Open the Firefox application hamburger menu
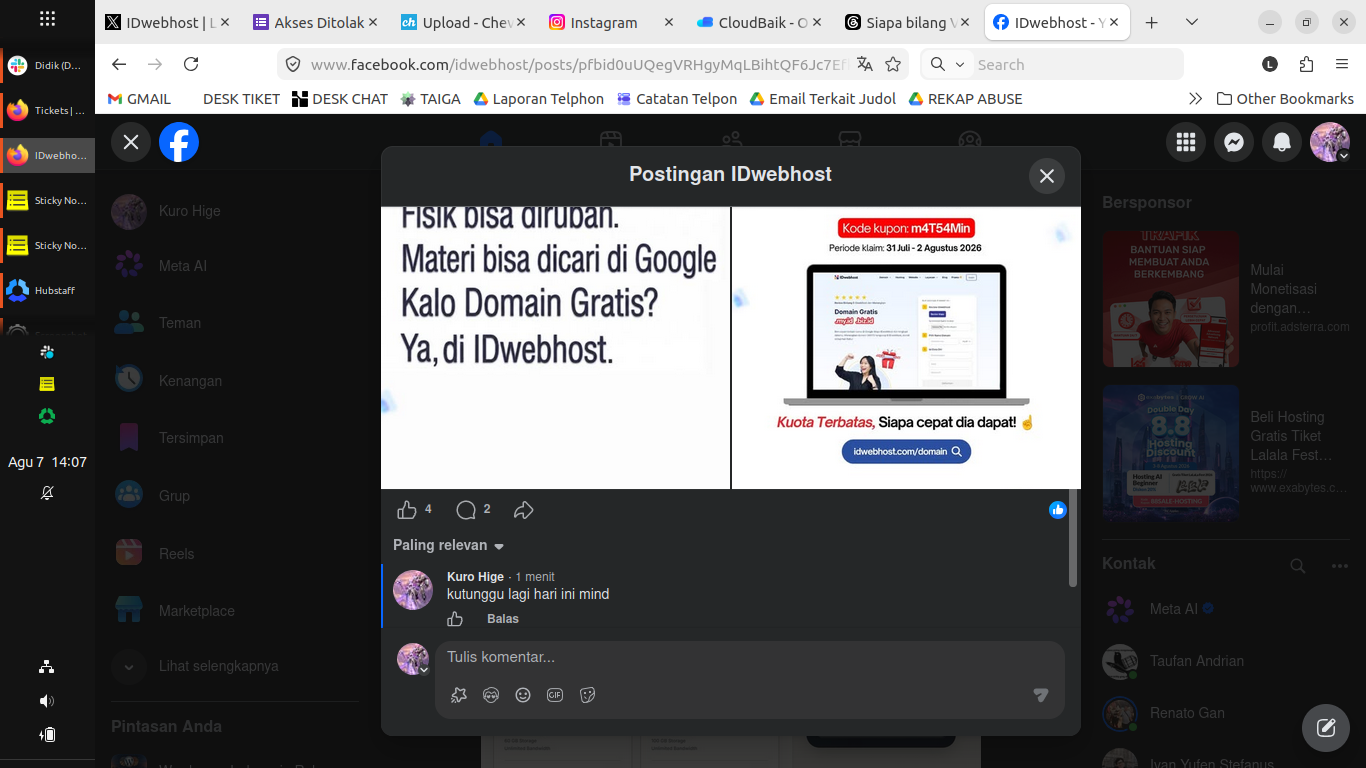This screenshot has height=768, width=1366. (1342, 64)
